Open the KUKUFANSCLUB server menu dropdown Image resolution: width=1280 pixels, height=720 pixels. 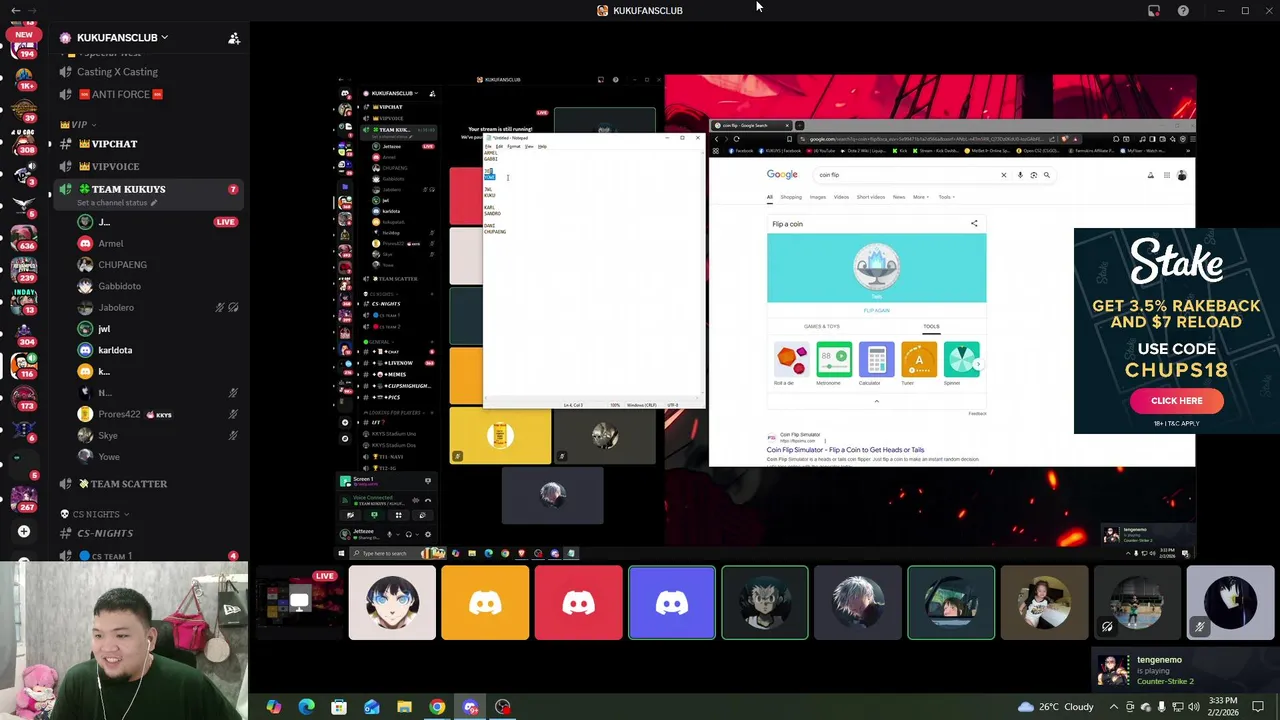[122, 37]
